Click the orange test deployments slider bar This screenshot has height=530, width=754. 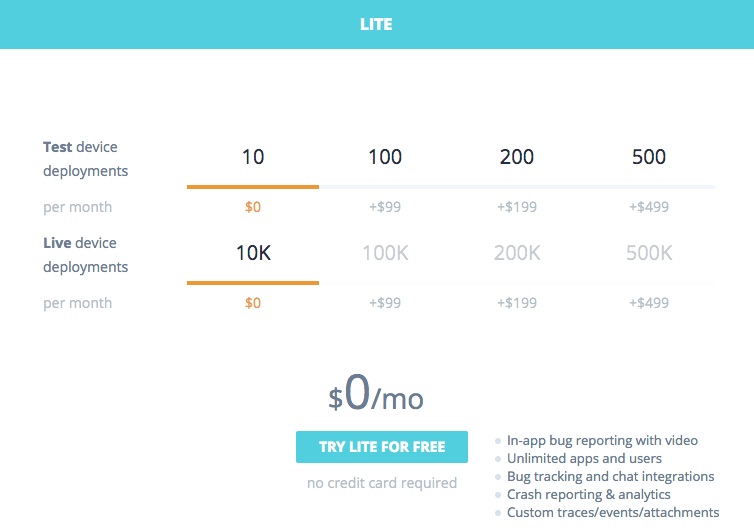coord(253,186)
